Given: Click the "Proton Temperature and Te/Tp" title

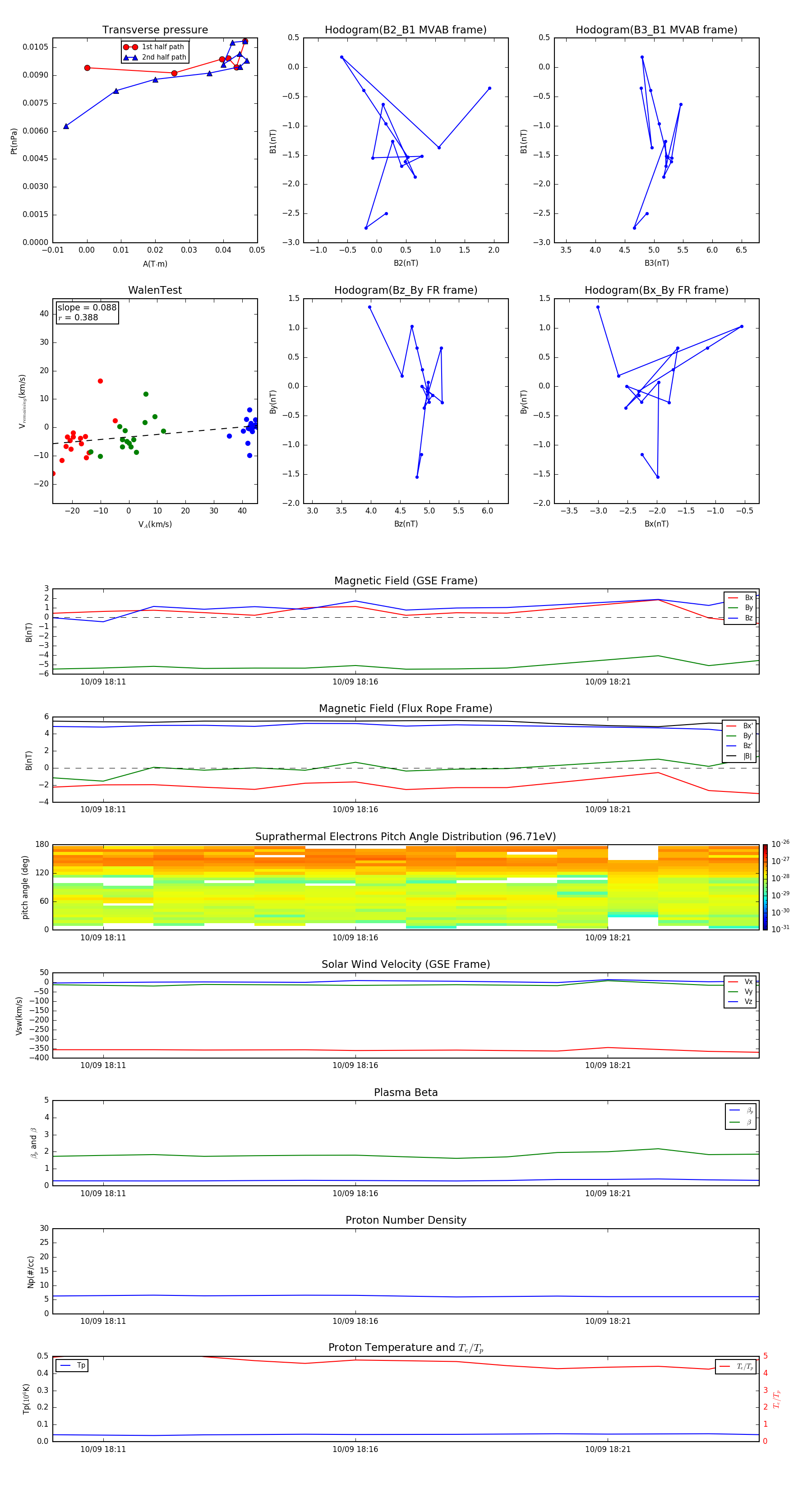Looking at the screenshot, I should coord(406,1348).
